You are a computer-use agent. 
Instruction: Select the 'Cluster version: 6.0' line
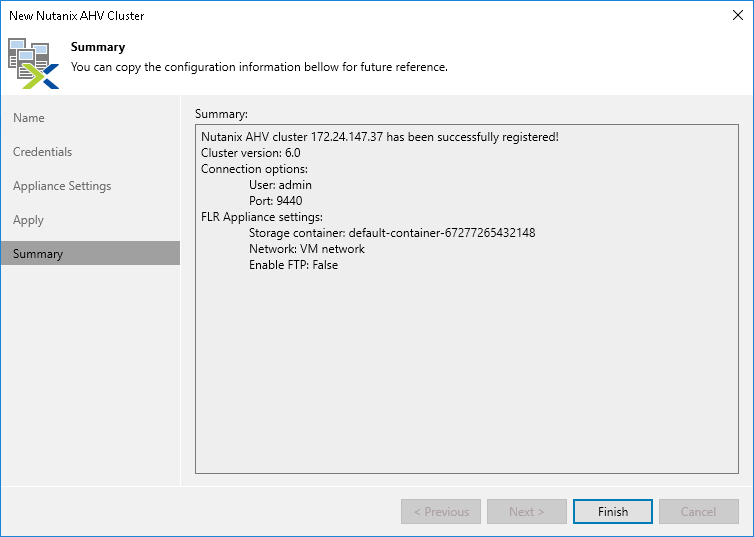(251, 153)
